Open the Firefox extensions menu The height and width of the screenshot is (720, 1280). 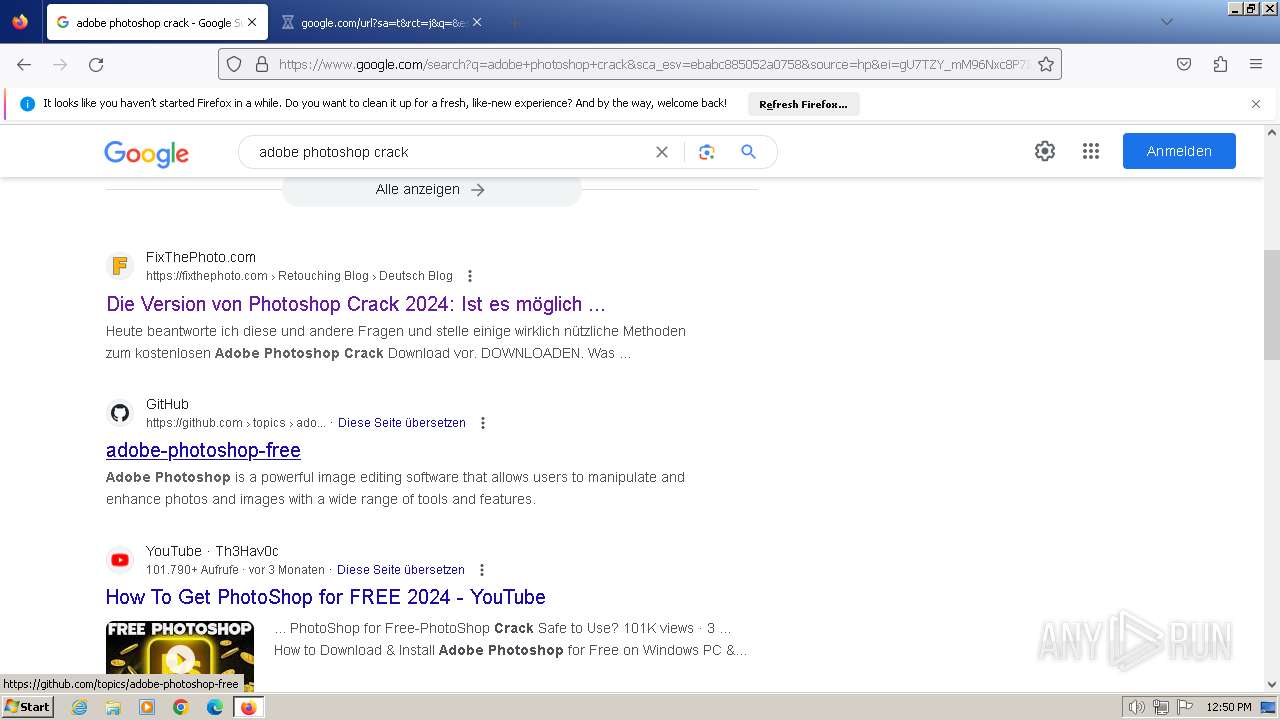pos(1220,64)
